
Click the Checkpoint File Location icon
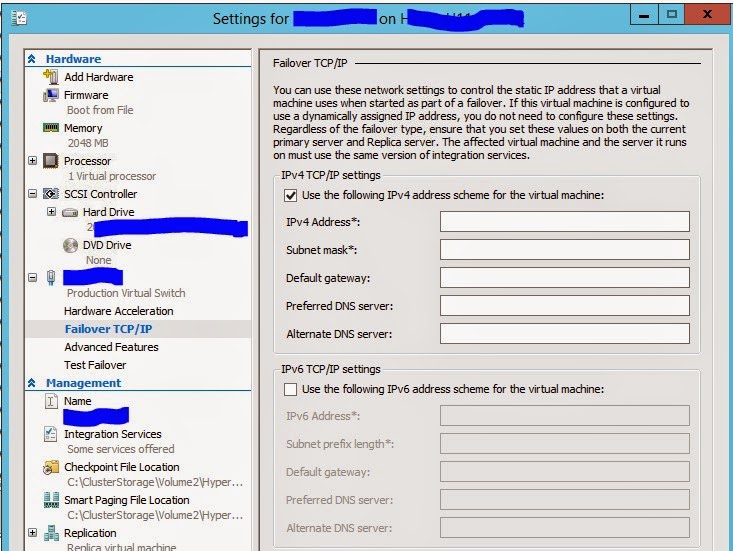[51, 467]
